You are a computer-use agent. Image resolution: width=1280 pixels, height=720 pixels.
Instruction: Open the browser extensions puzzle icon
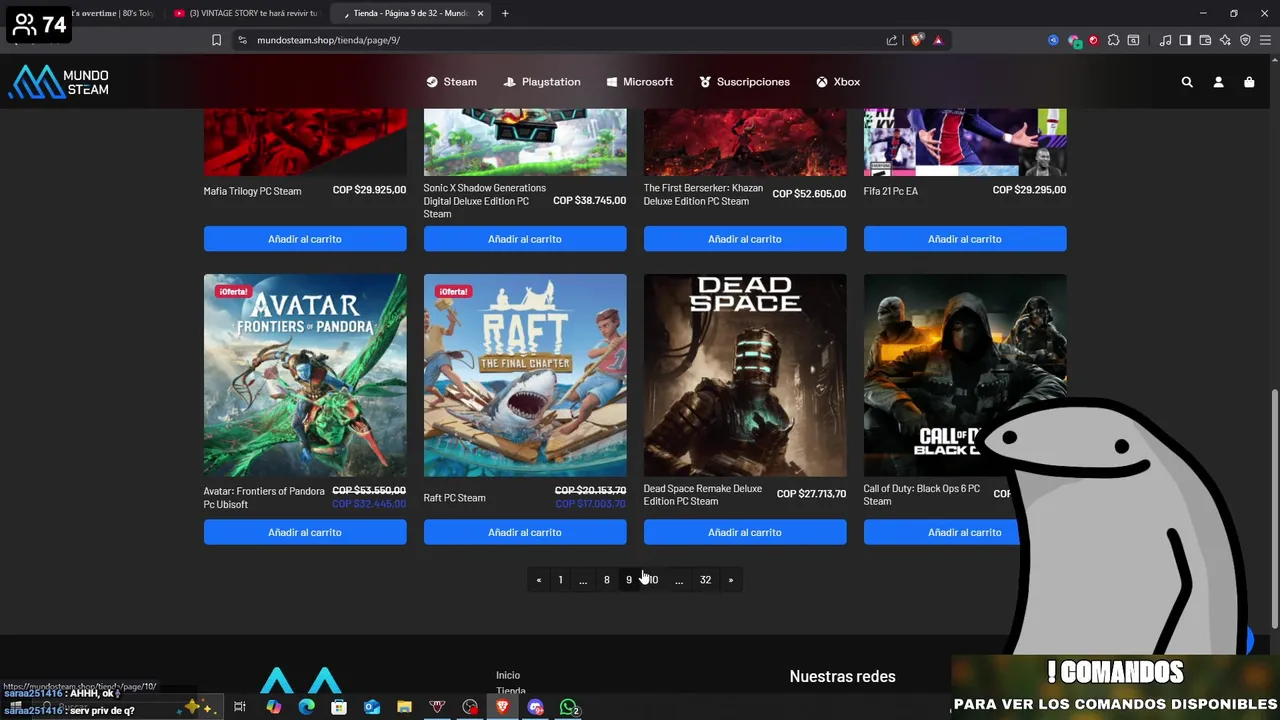click(x=1113, y=40)
